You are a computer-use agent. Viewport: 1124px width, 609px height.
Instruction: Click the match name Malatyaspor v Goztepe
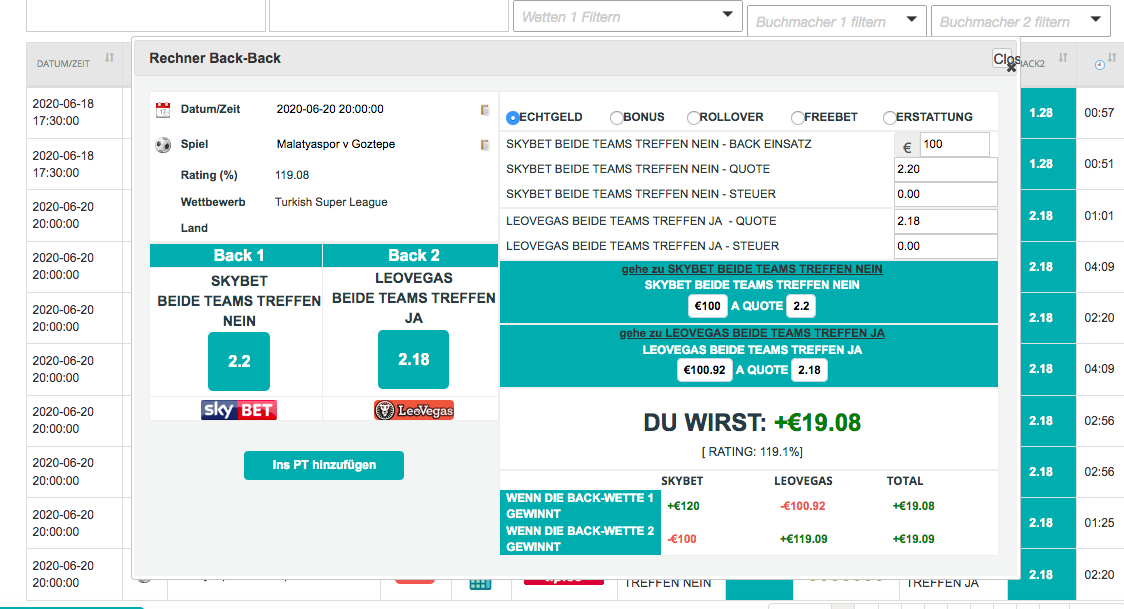335,144
